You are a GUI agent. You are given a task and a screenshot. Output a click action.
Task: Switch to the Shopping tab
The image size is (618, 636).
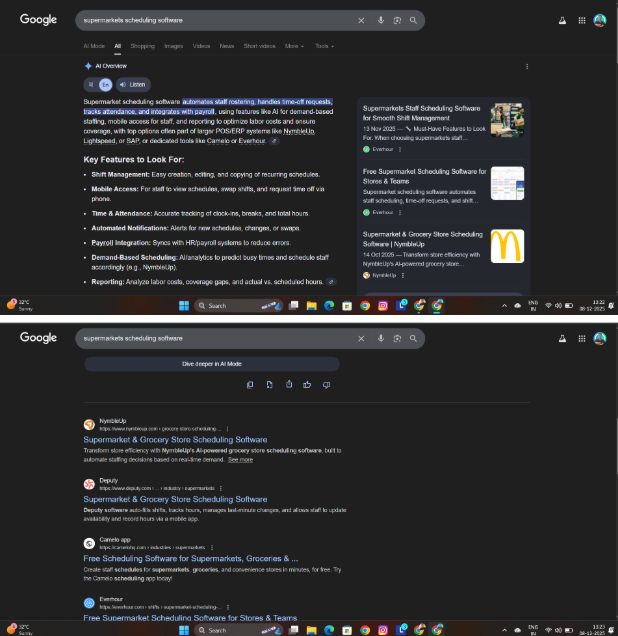click(143, 46)
